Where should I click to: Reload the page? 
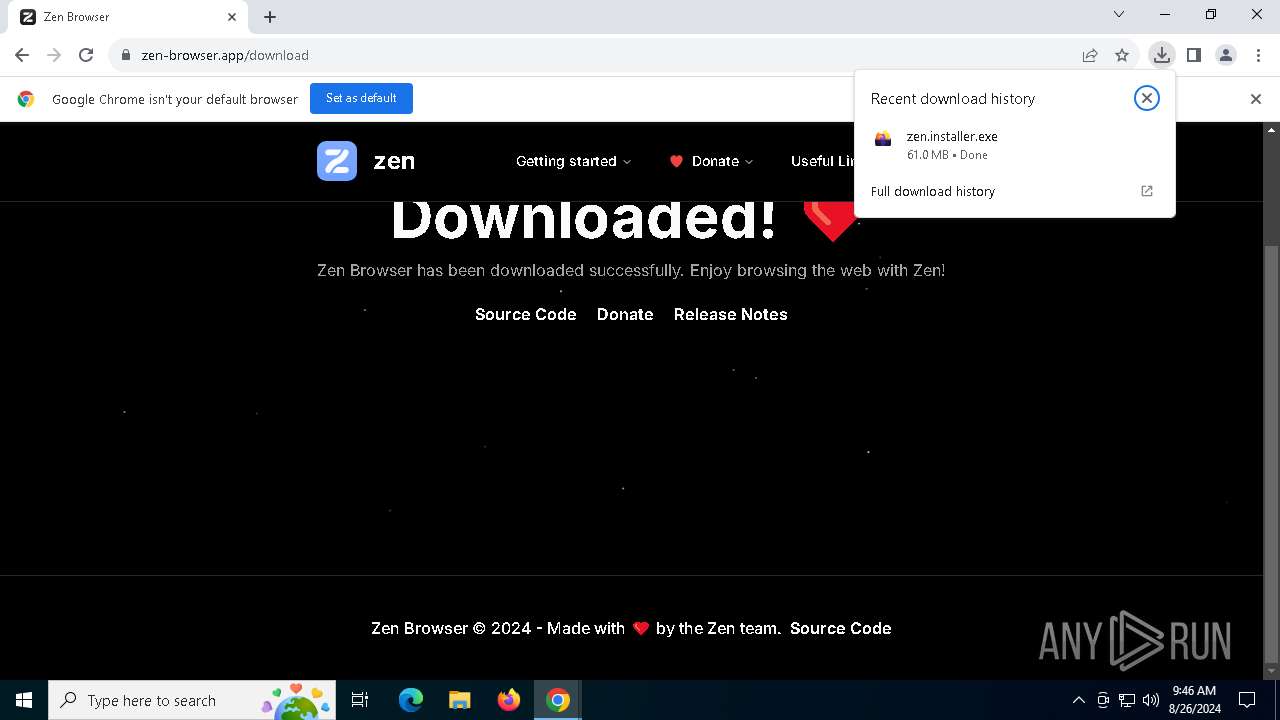(x=86, y=55)
